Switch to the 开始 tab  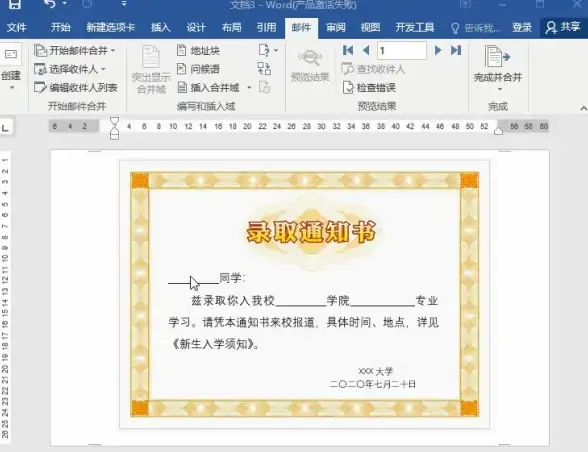[60, 27]
